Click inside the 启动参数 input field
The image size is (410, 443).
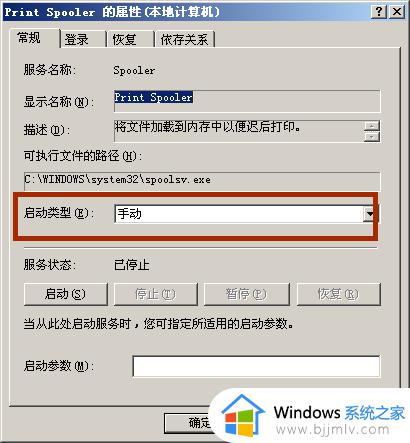pyautogui.click(x=256, y=366)
